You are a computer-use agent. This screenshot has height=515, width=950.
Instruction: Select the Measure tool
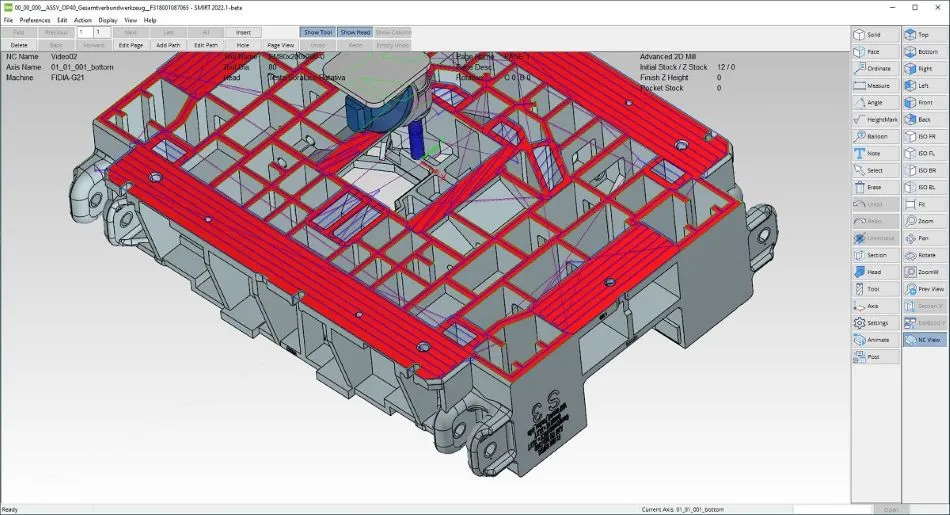[875, 86]
